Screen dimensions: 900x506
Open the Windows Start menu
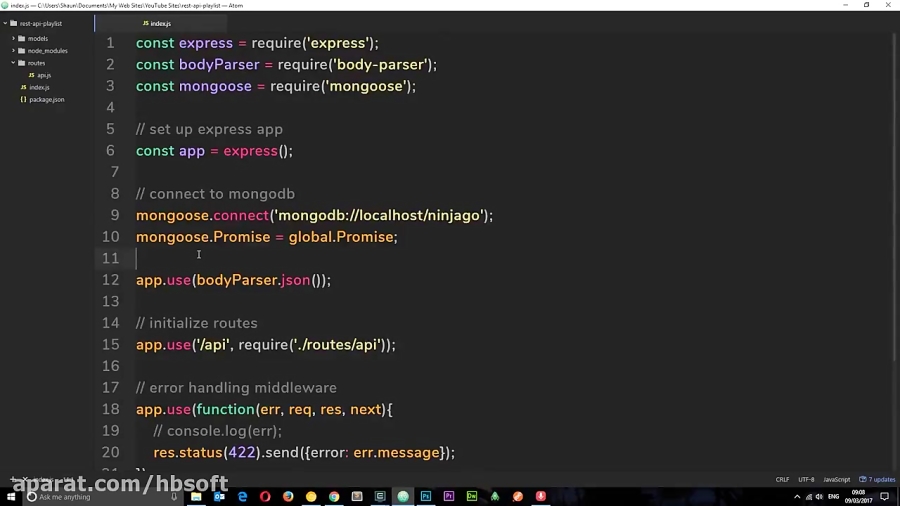11,497
